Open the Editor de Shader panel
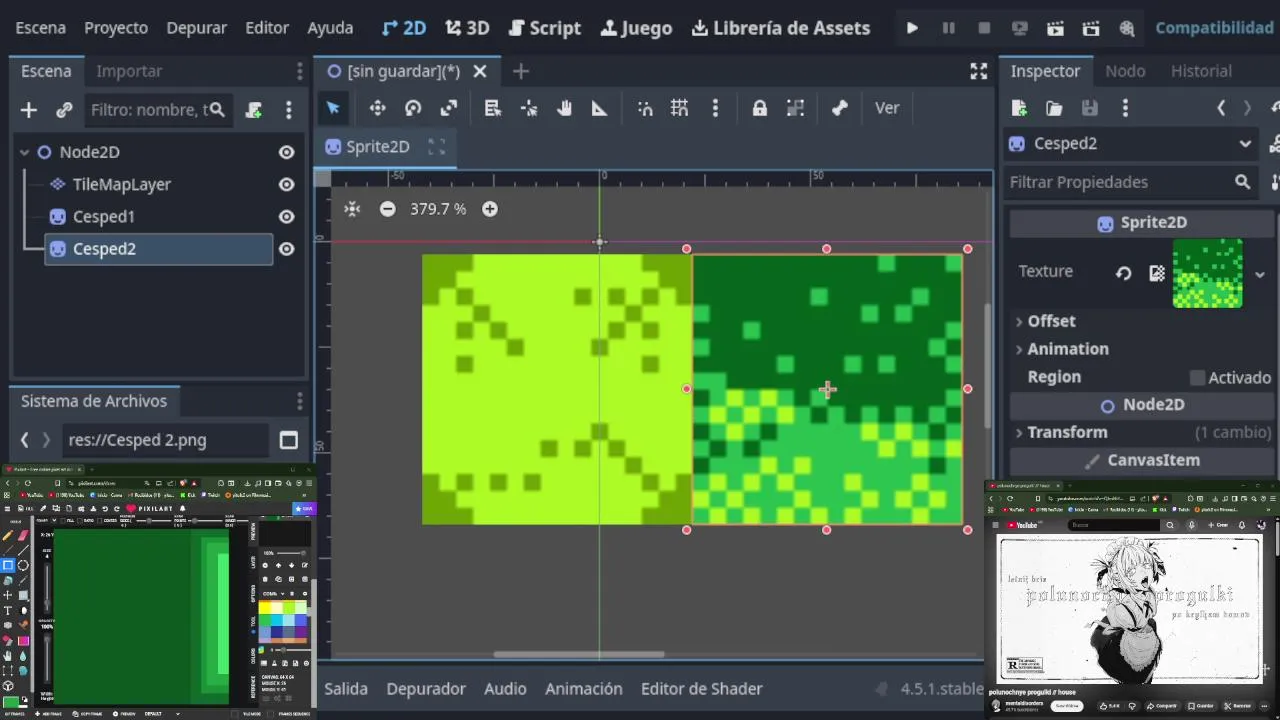This screenshot has width=1280, height=720. [701, 688]
